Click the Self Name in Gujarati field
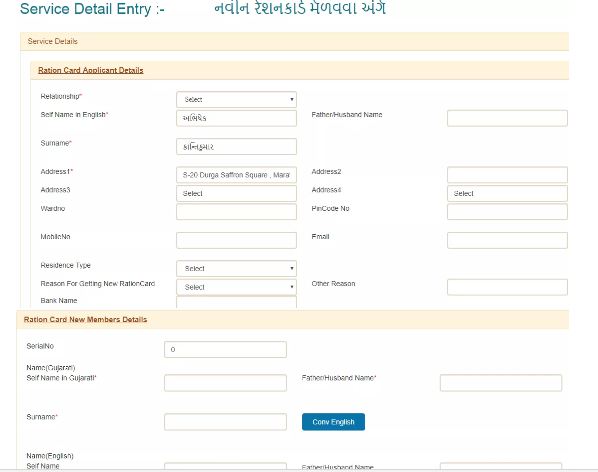This screenshot has width=598, height=472. pos(225,383)
